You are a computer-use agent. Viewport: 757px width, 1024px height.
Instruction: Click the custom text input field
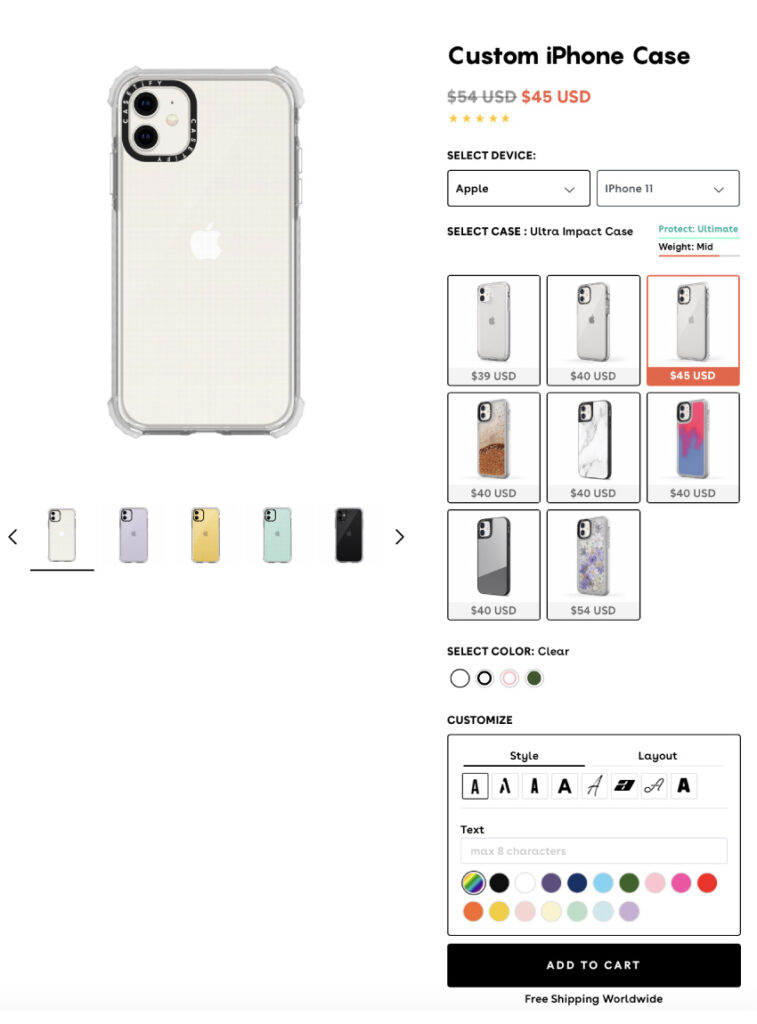pos(594,851)
